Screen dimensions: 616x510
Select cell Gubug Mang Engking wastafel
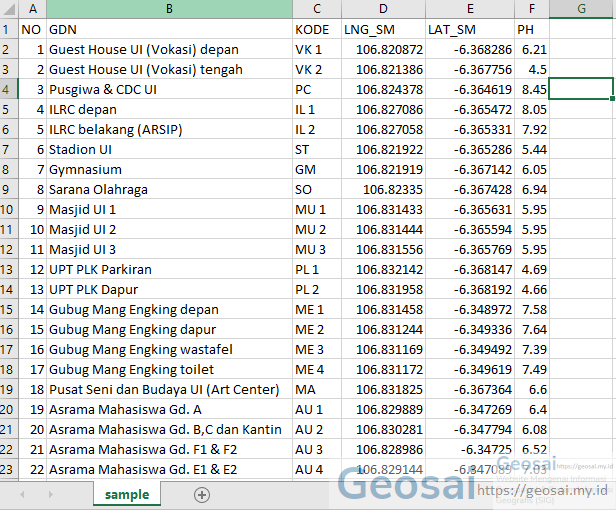pos(169,349)
